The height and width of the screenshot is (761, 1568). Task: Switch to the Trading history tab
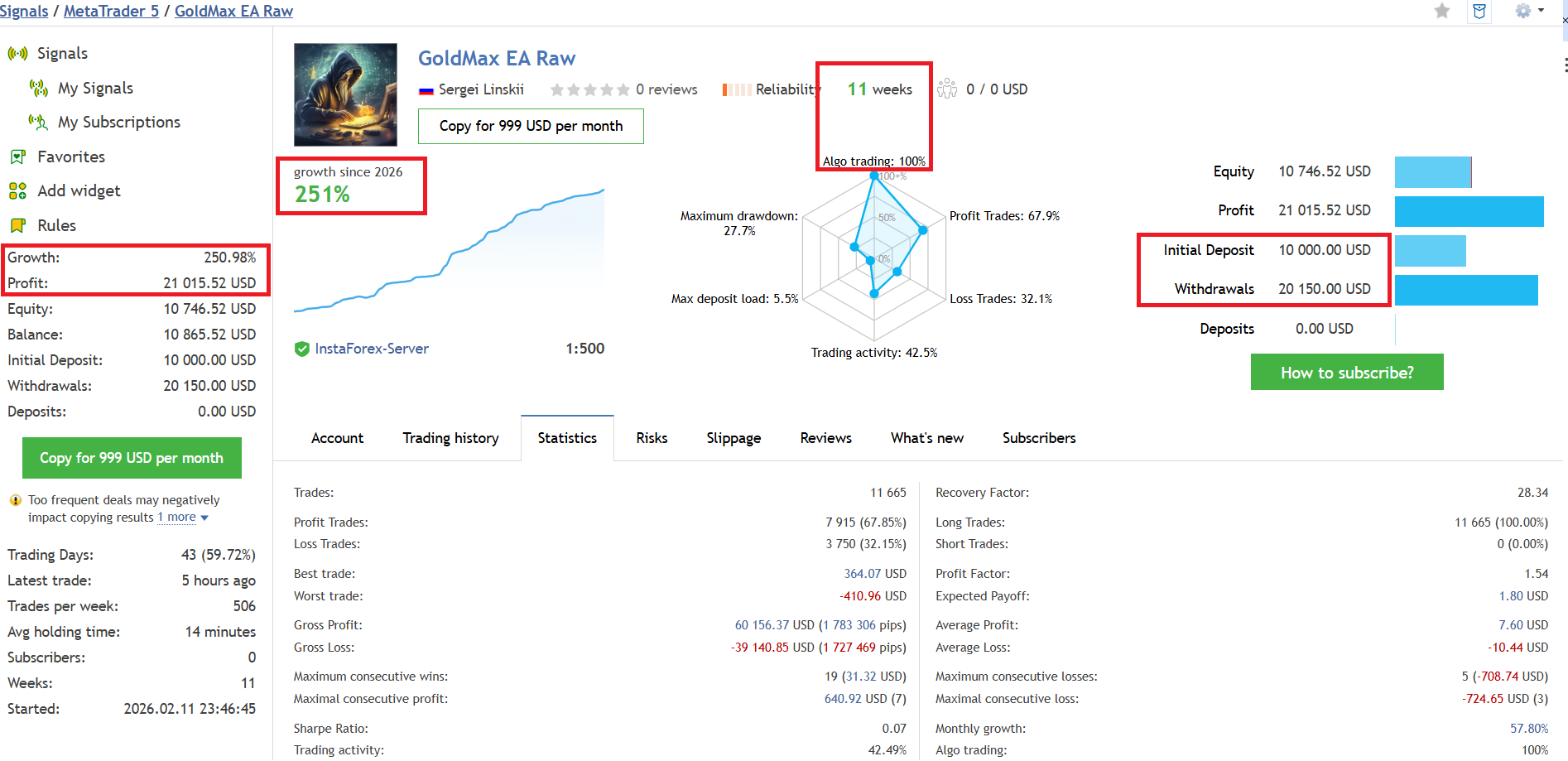[x=450, y=438]
